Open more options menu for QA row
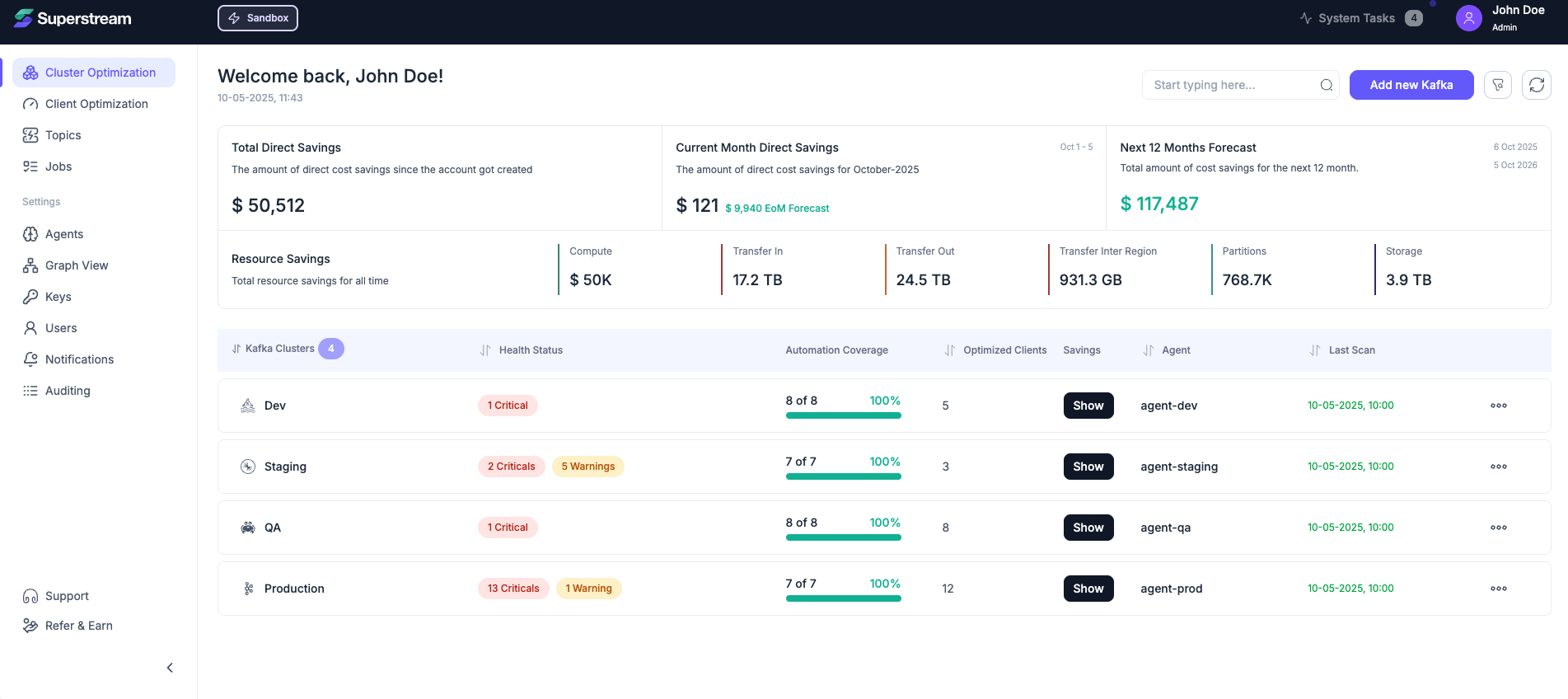This screenshot has height=699, width=1568. (x=1499, y=528)
